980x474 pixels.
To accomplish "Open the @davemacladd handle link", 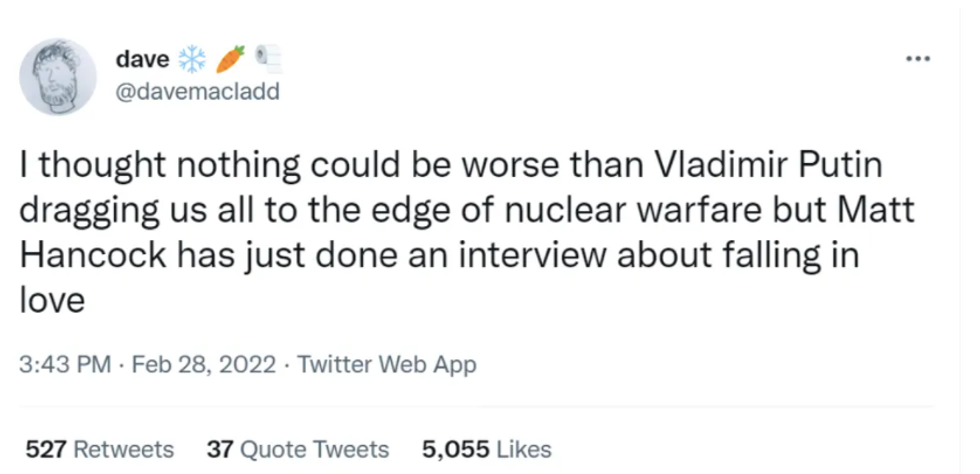I will [198, 92].
